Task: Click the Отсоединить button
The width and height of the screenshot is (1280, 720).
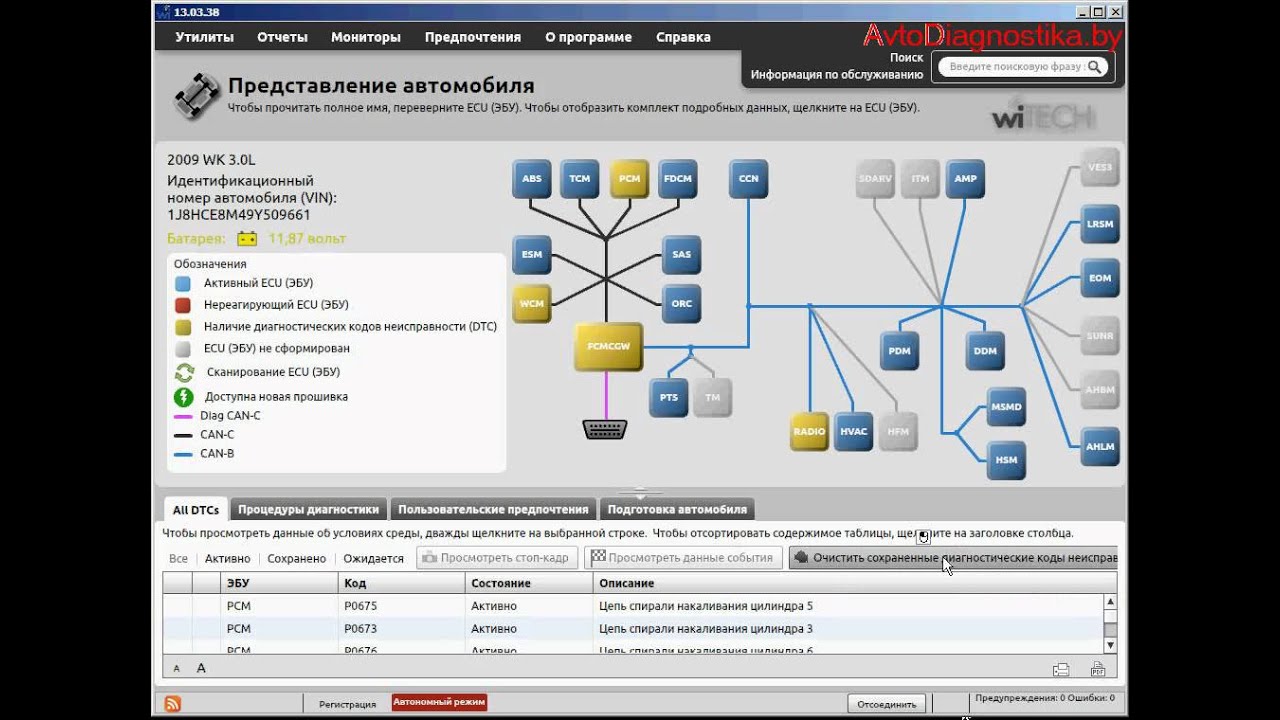Action: click(x=887, y=703)
